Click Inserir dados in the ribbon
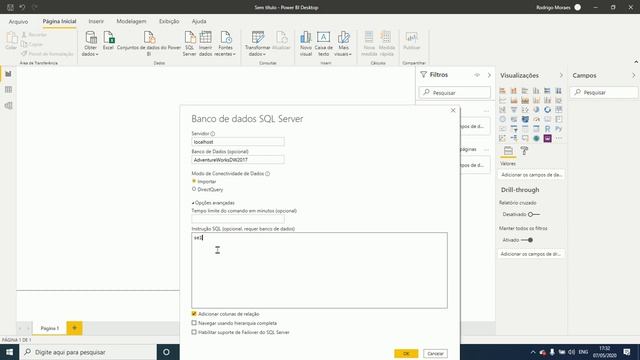 [x=205, y=44]
